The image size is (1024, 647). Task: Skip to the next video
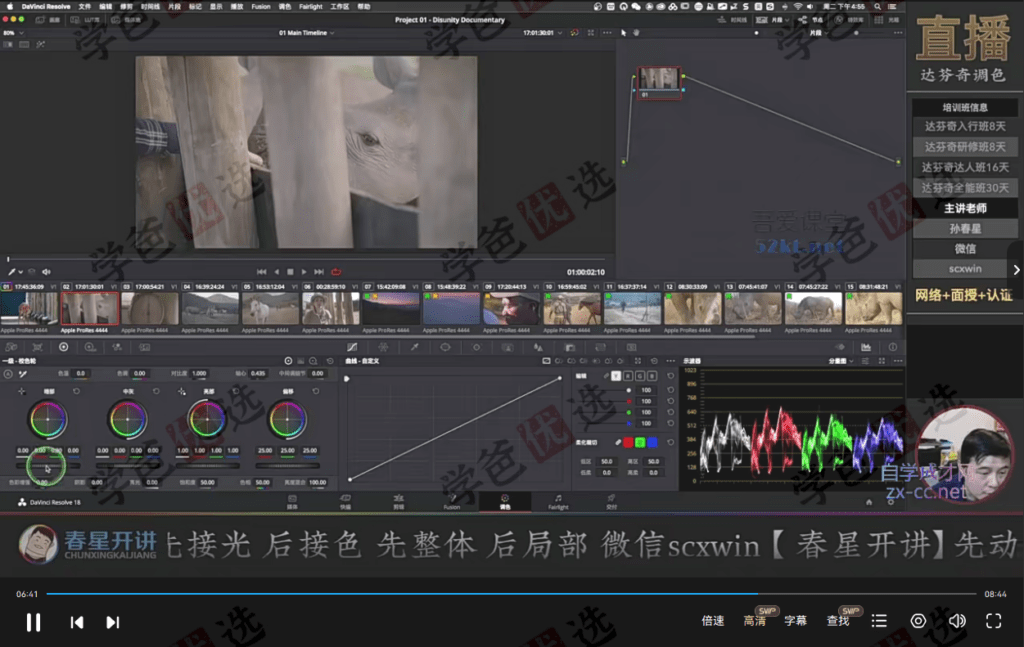(112, 622)
